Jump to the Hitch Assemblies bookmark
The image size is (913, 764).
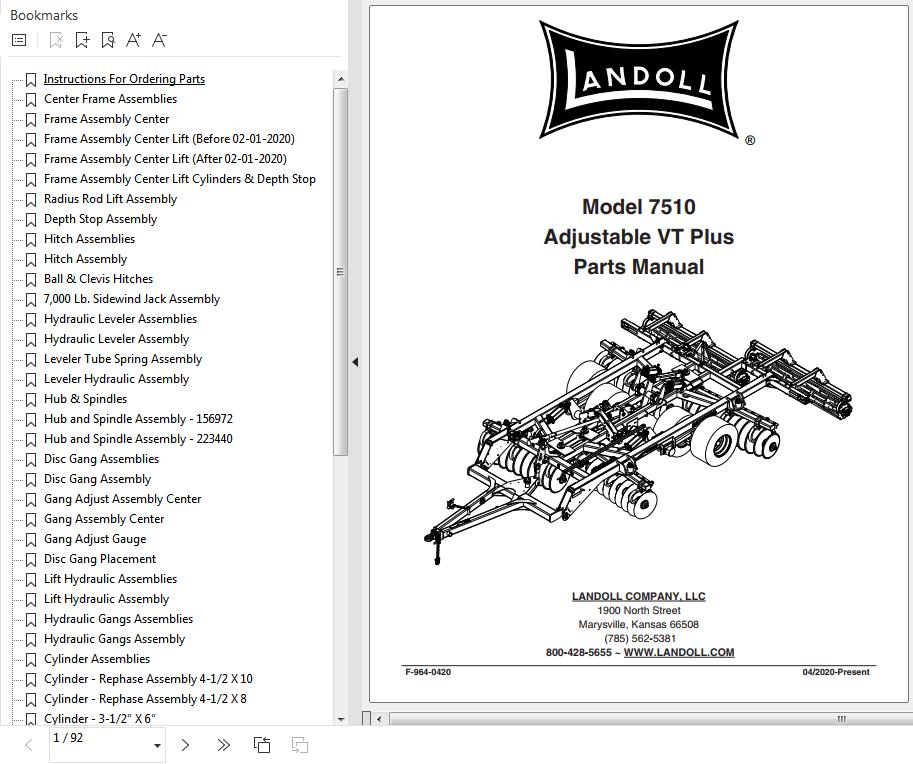tap(90, 239)
